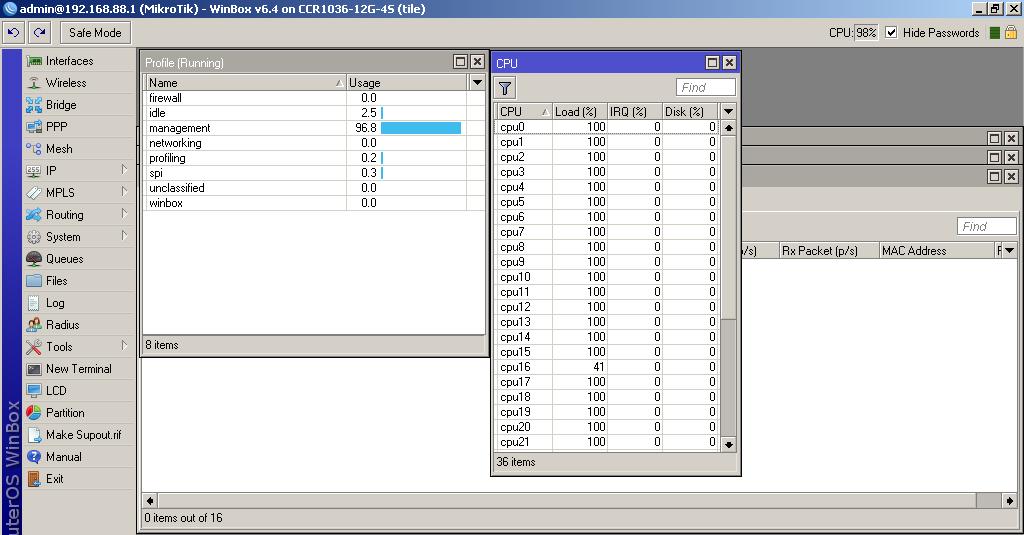Screen dimensions: 1024x535
Task: Click the Queues sidebar icon
Action: click(x=34, y=259)
